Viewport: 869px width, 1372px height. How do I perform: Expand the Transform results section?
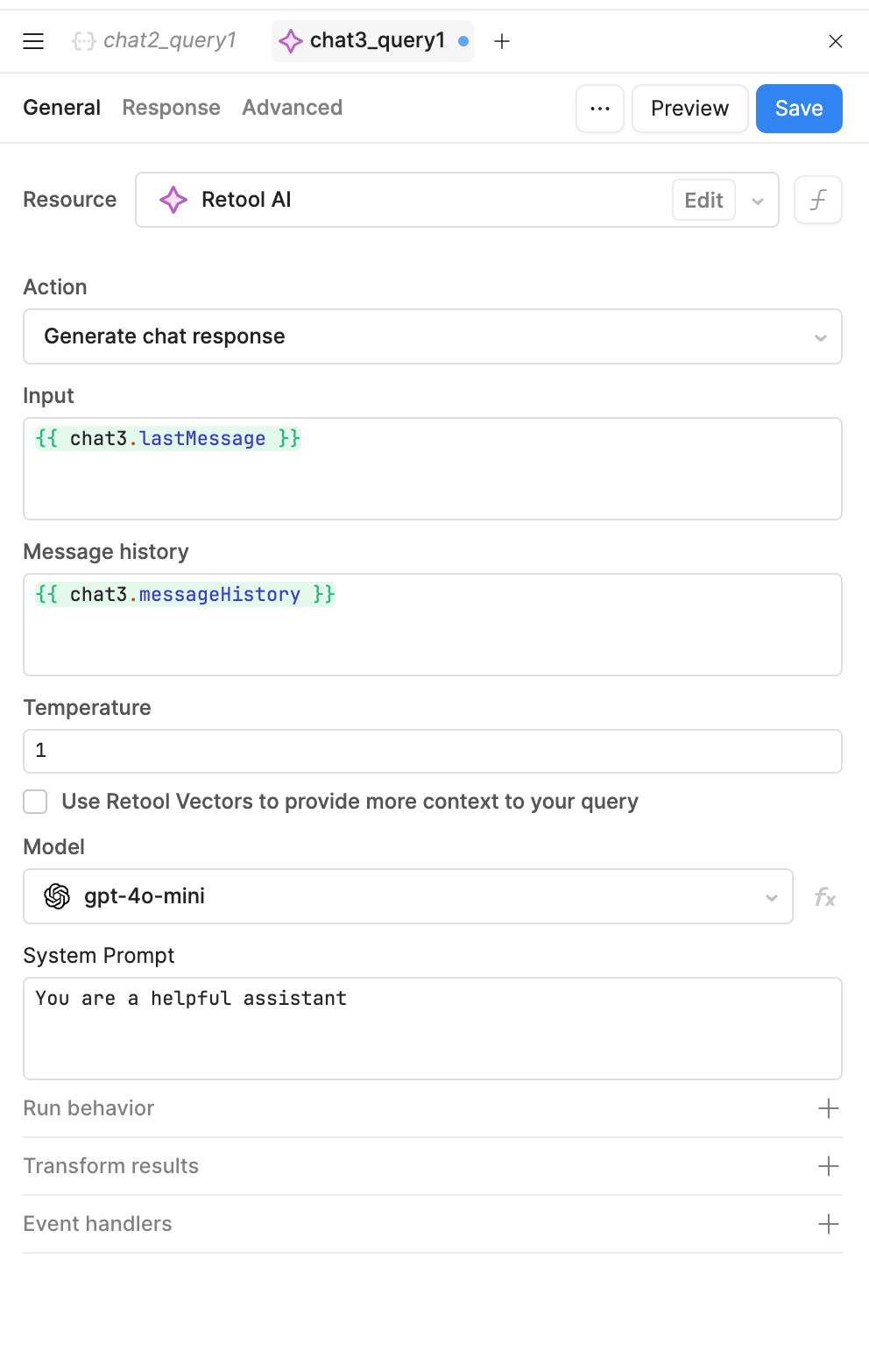tap(433, 1166)
